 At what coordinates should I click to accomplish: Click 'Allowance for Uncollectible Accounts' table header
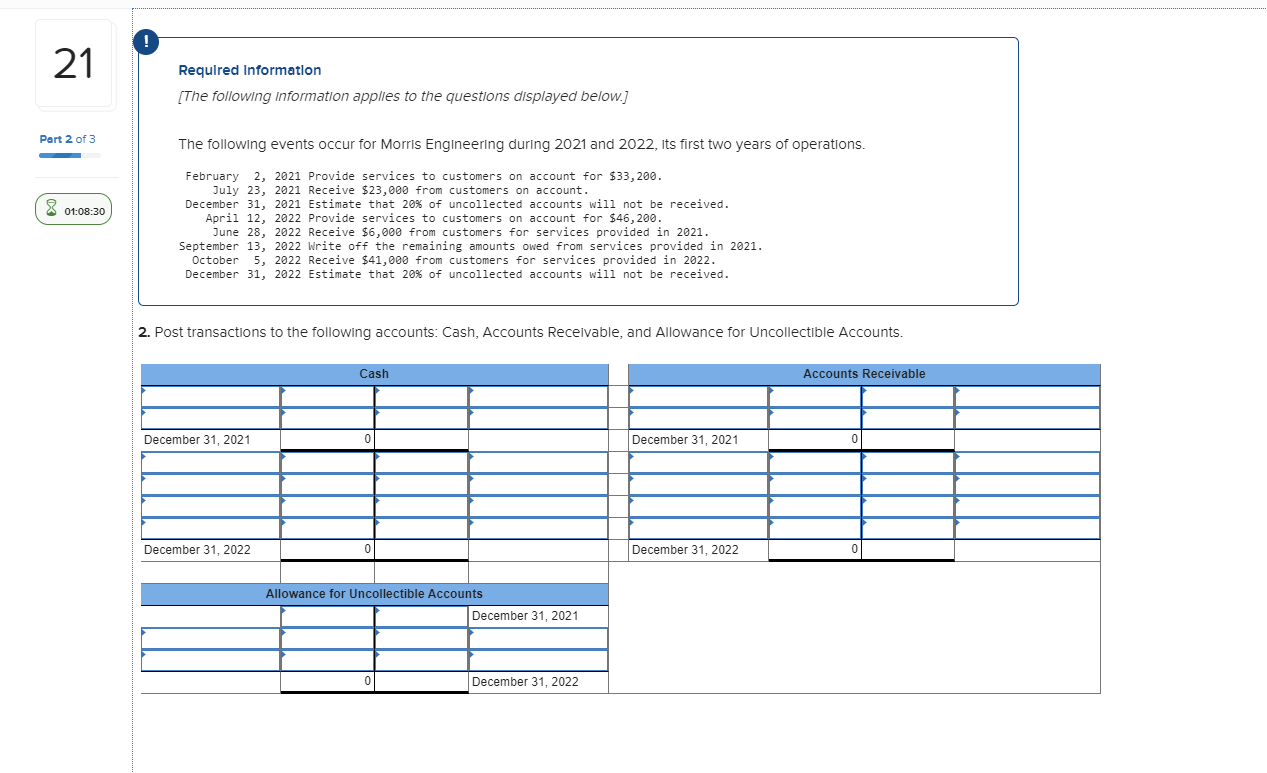374,594
